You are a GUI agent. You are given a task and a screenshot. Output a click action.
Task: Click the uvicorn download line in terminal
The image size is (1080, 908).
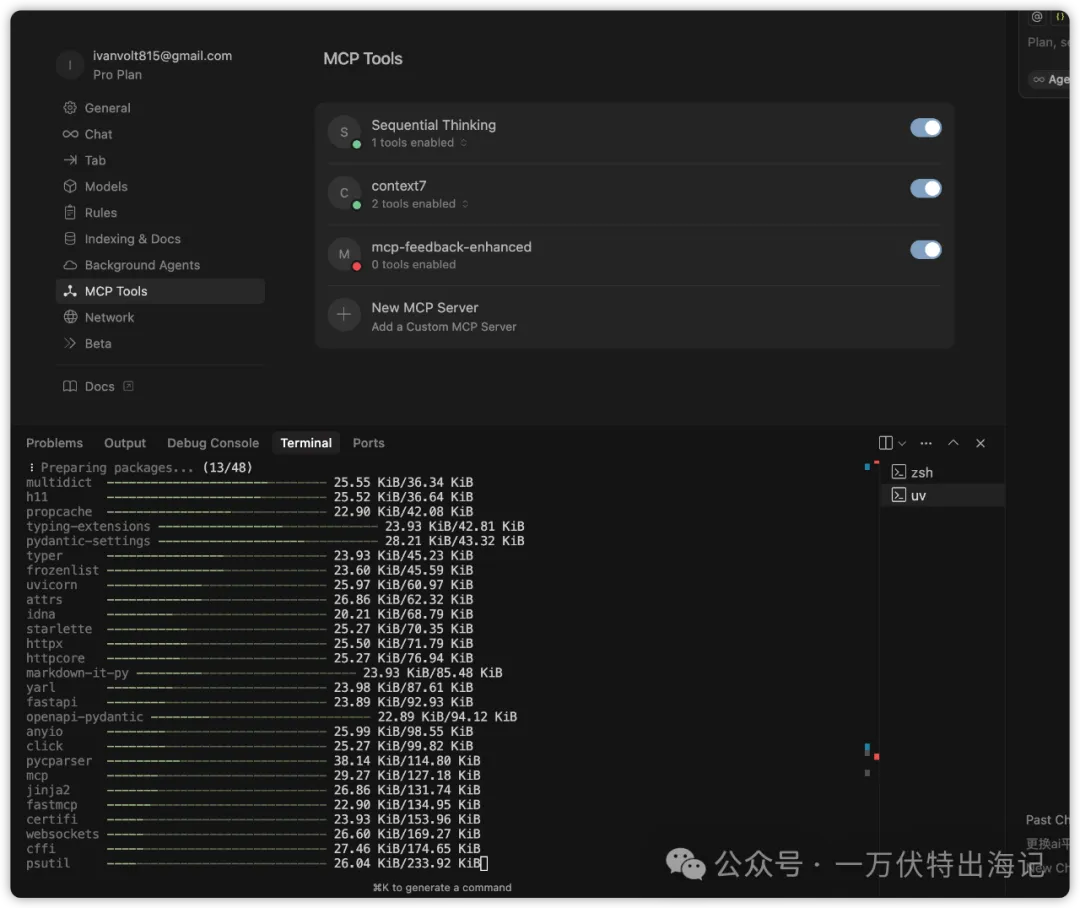tap(249, 584)
